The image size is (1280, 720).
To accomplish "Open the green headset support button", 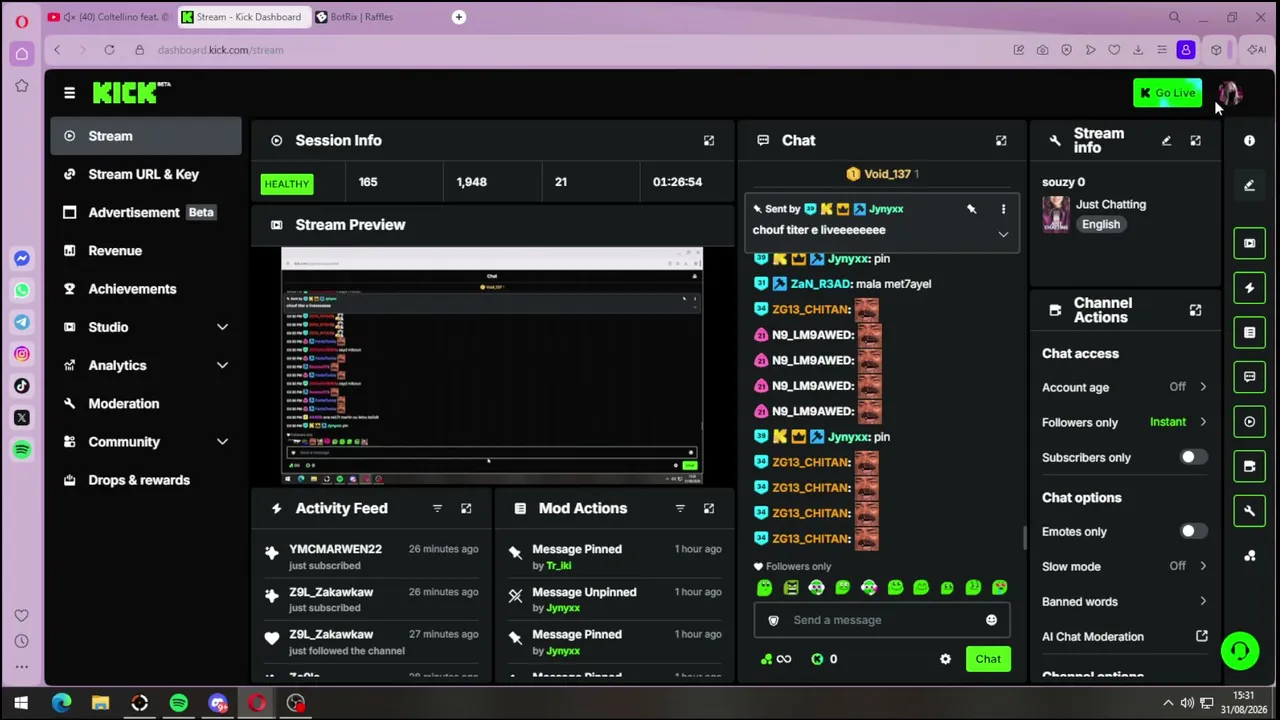I will 1240,651.
